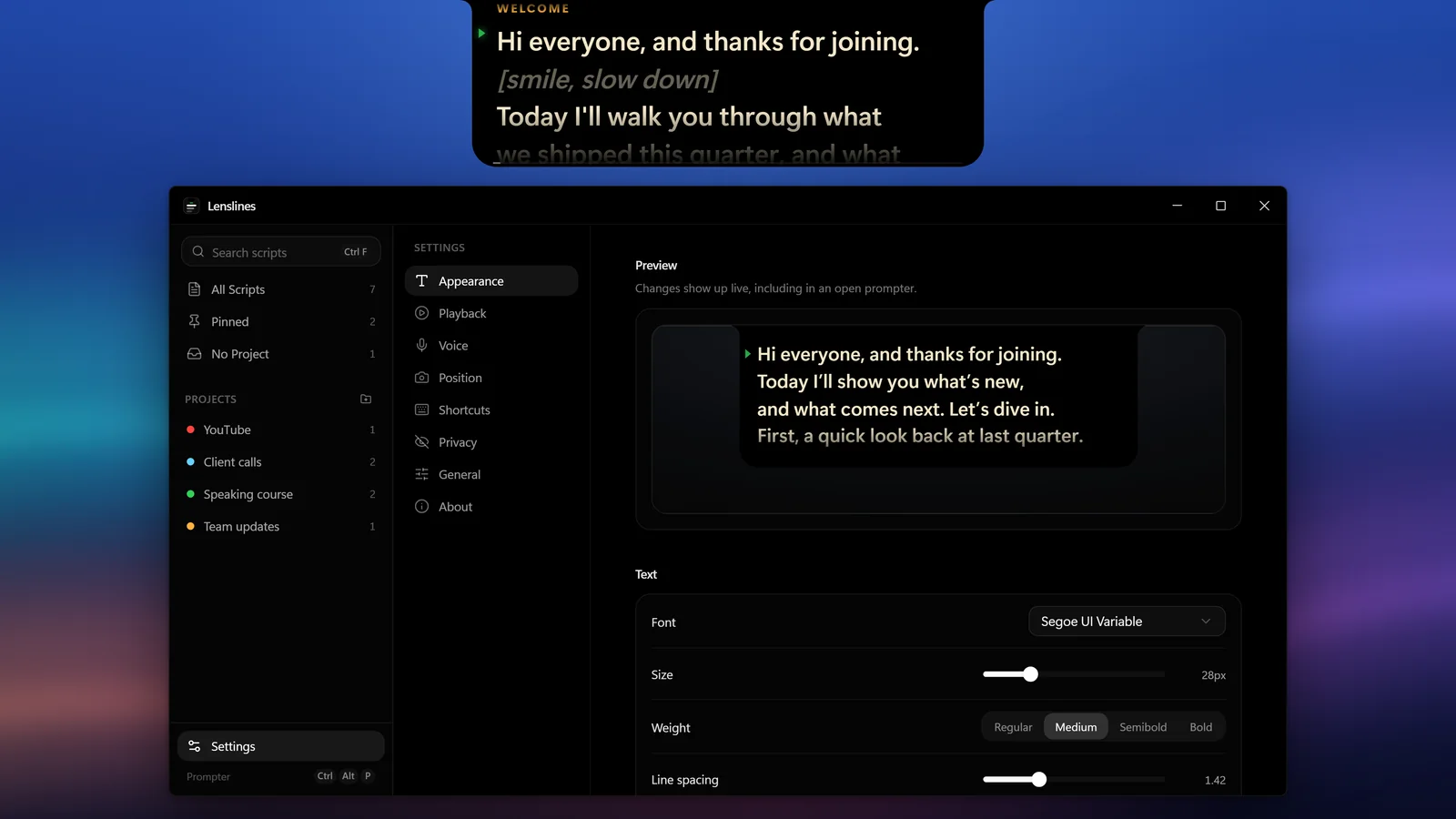1456x819 pixels.
Task: Click the Playback play-circle icon
Action: coord(421,313)
